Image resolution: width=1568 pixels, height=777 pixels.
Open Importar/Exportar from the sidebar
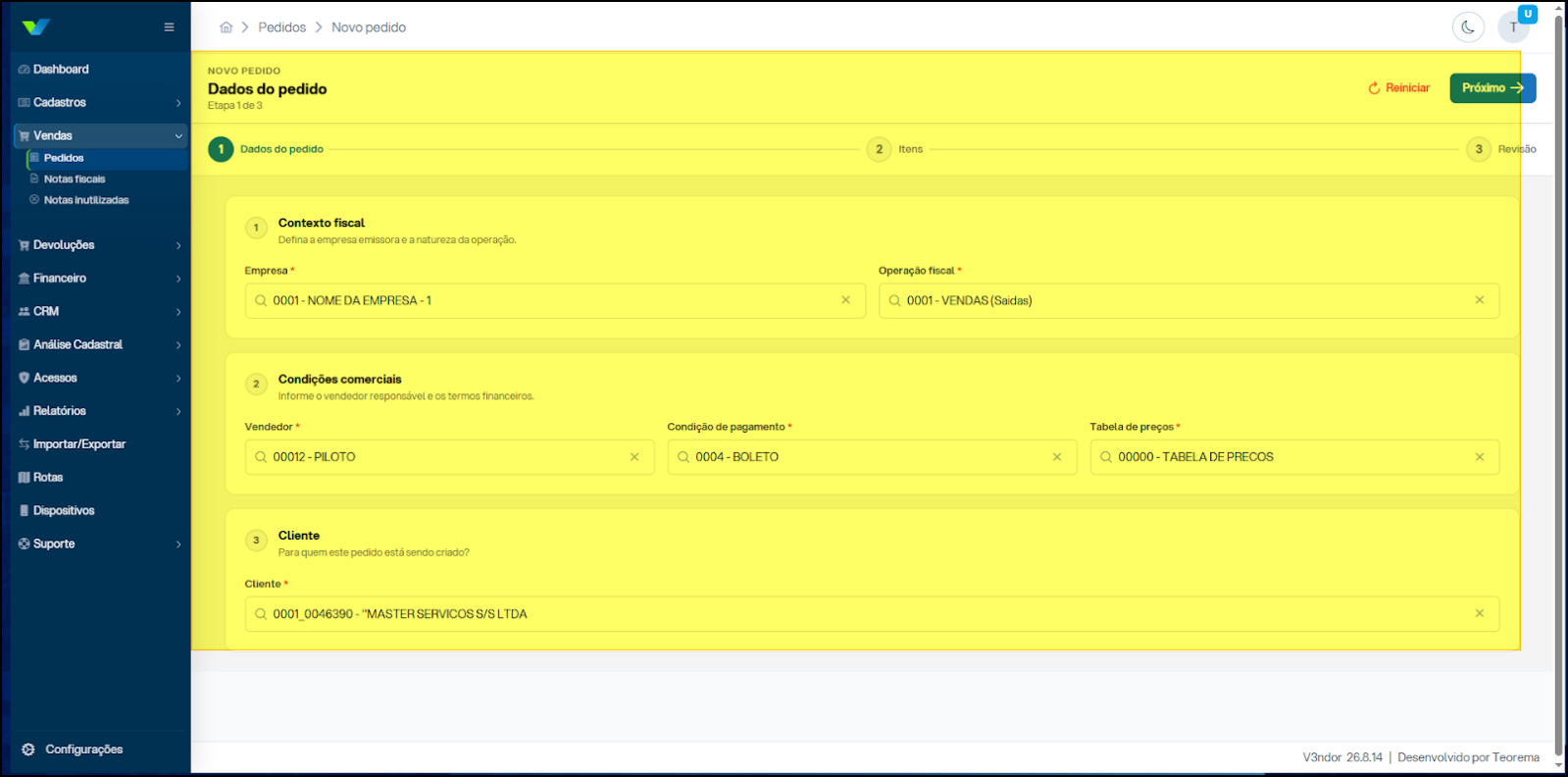(100, 444)
